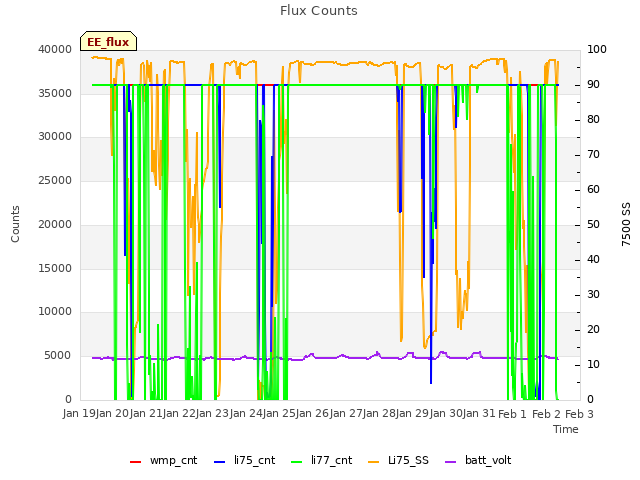Click the 15000 left axis tick label
Image resolution: width=640 pixels, height=480 pixels.
point(55,268)
